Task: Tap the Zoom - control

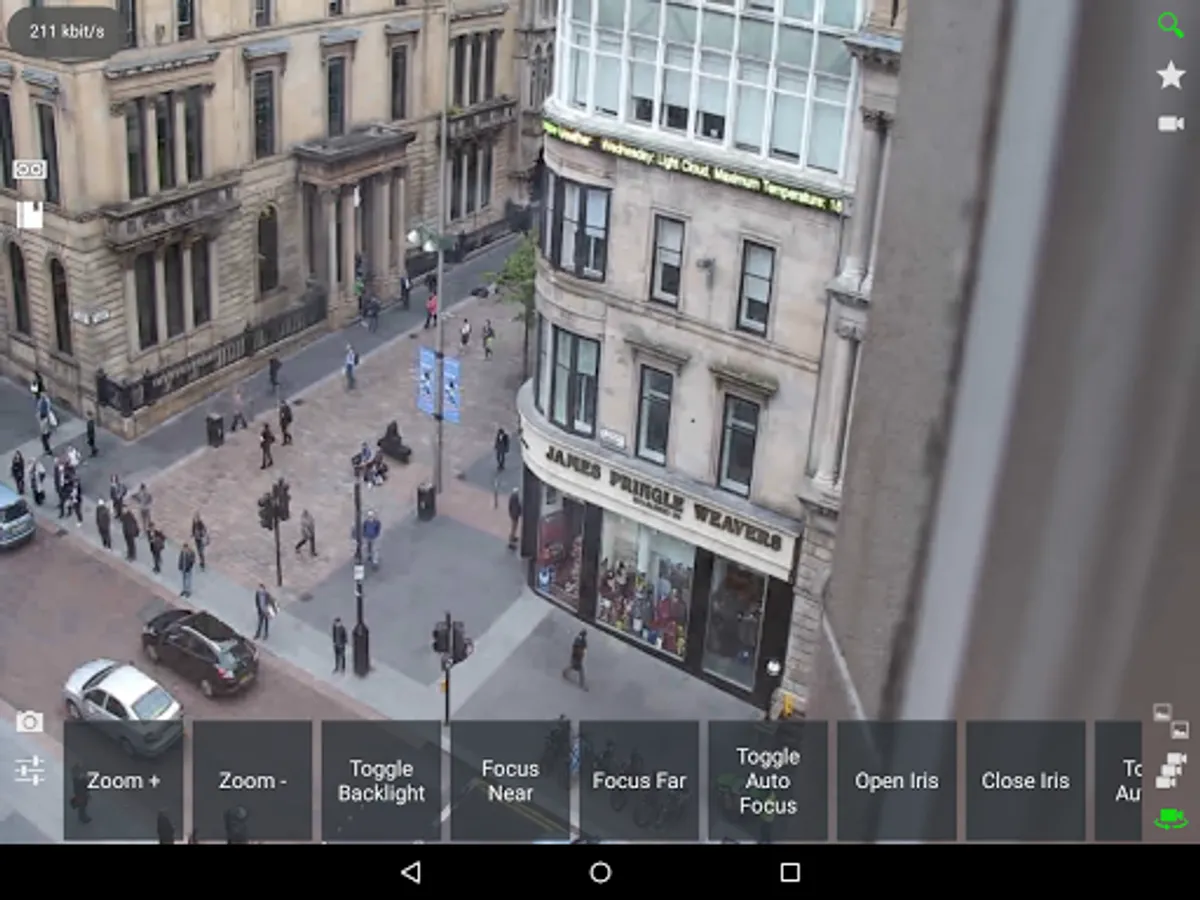Action: pos(252,781)
